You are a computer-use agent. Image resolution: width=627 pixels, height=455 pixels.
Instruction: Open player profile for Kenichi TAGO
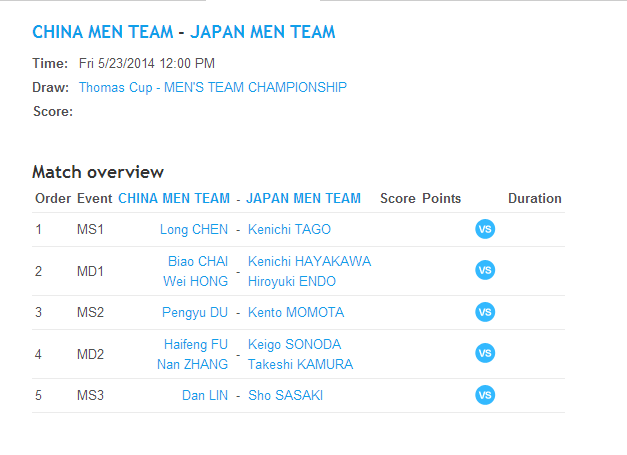287,230
